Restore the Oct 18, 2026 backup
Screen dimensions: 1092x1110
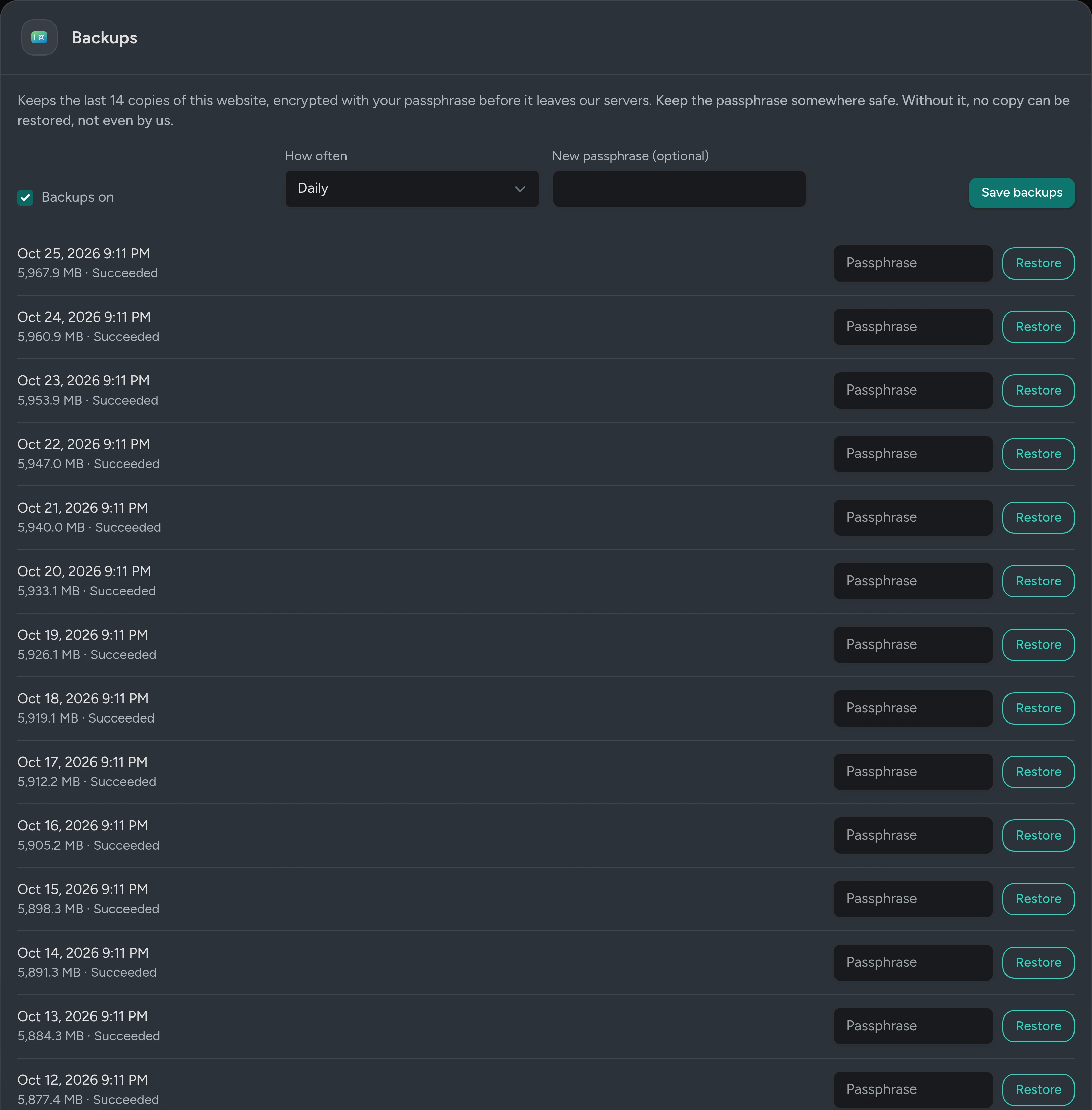tap(1038, 709)
